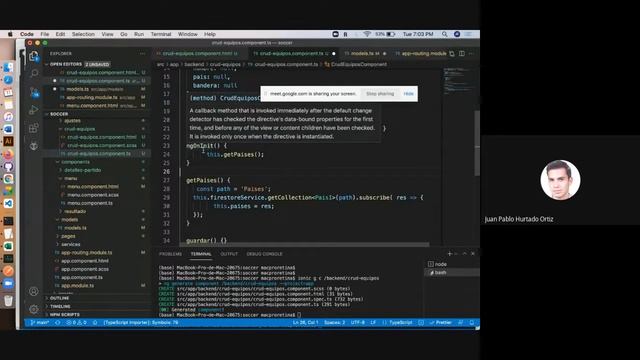Click the Accounts icon in activity bar

(34, 291)
